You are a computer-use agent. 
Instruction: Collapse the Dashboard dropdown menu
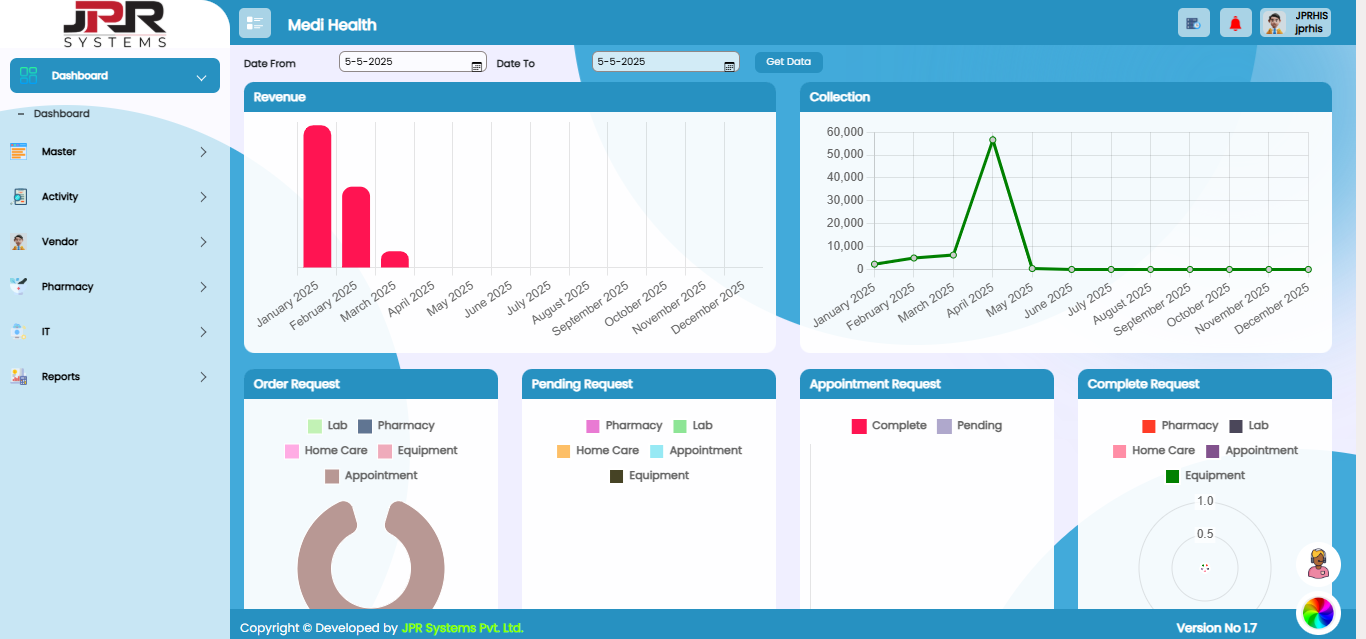click(201, 77)
